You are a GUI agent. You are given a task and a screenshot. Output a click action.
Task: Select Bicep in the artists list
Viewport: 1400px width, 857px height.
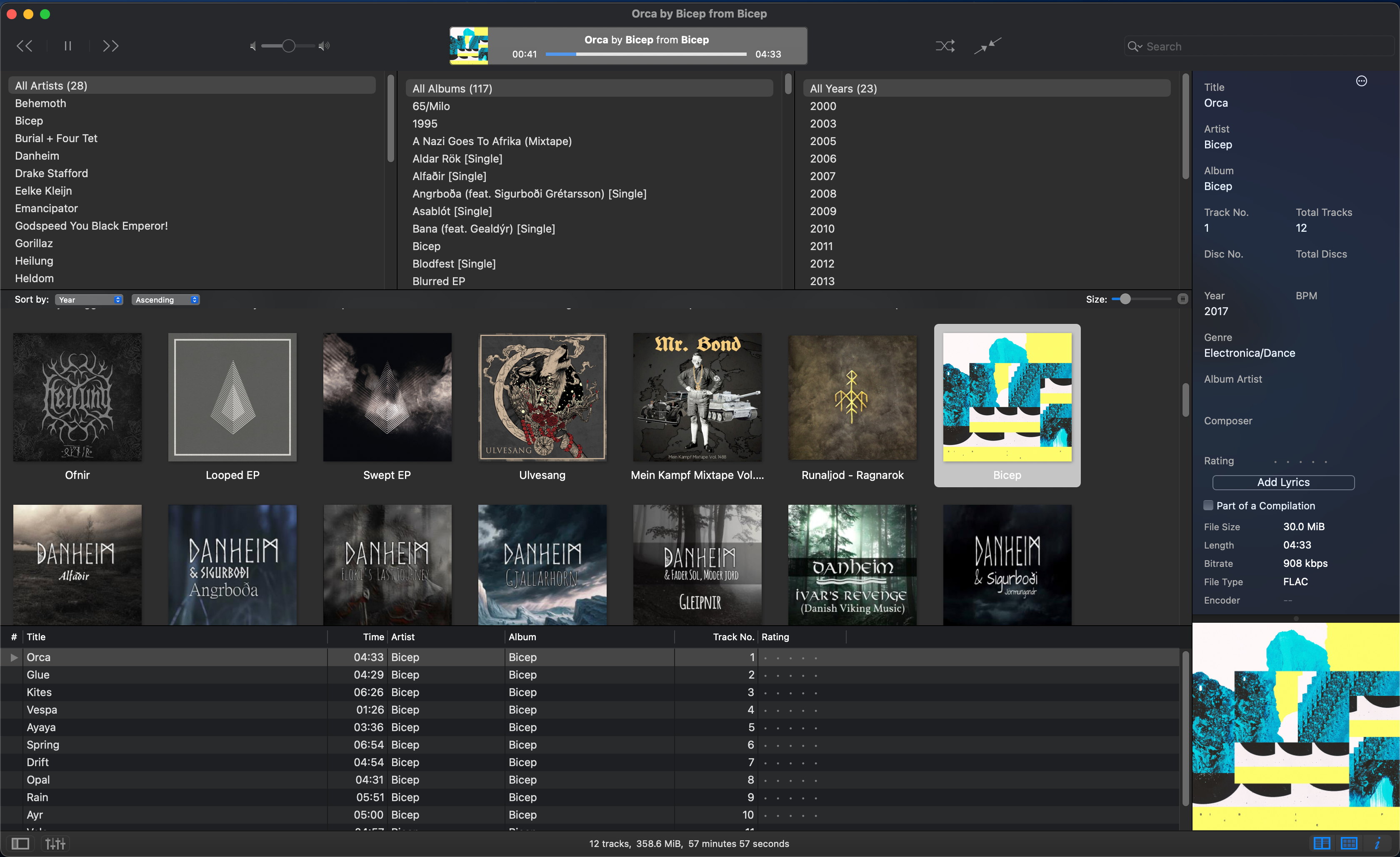(29, 120)
